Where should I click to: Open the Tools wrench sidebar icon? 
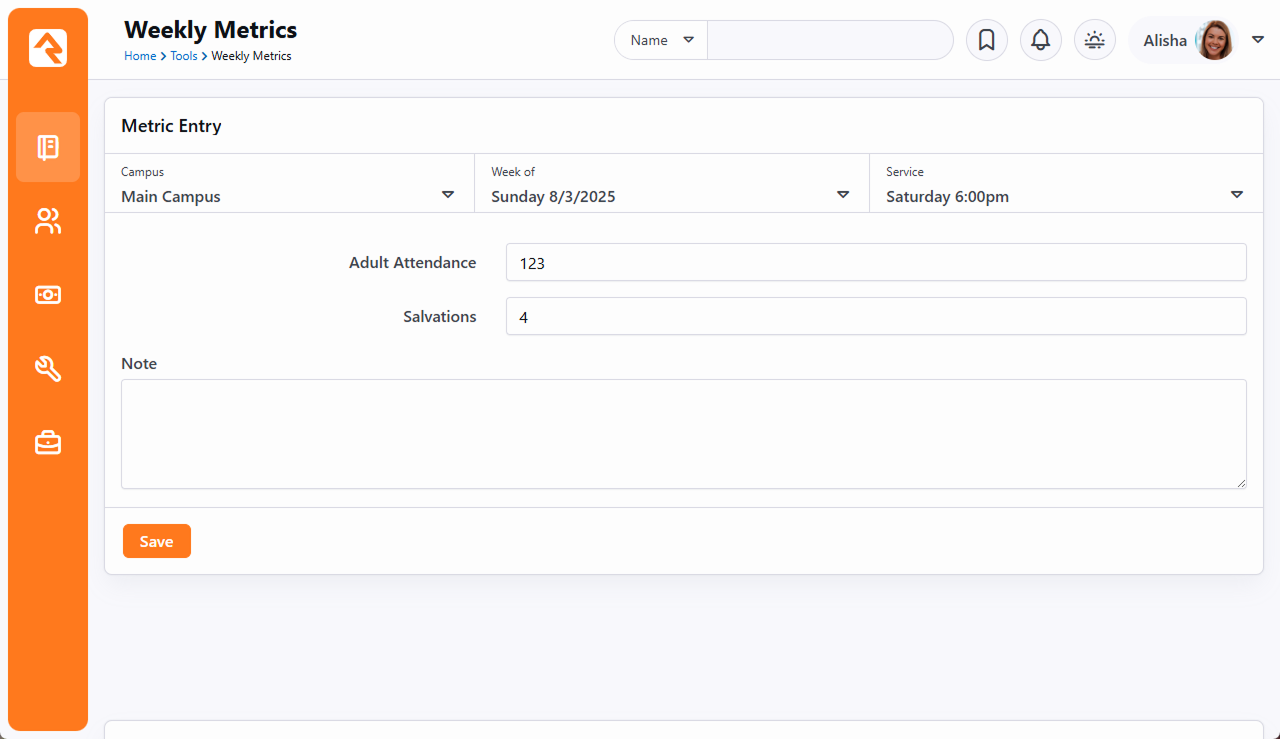[48, 368]
